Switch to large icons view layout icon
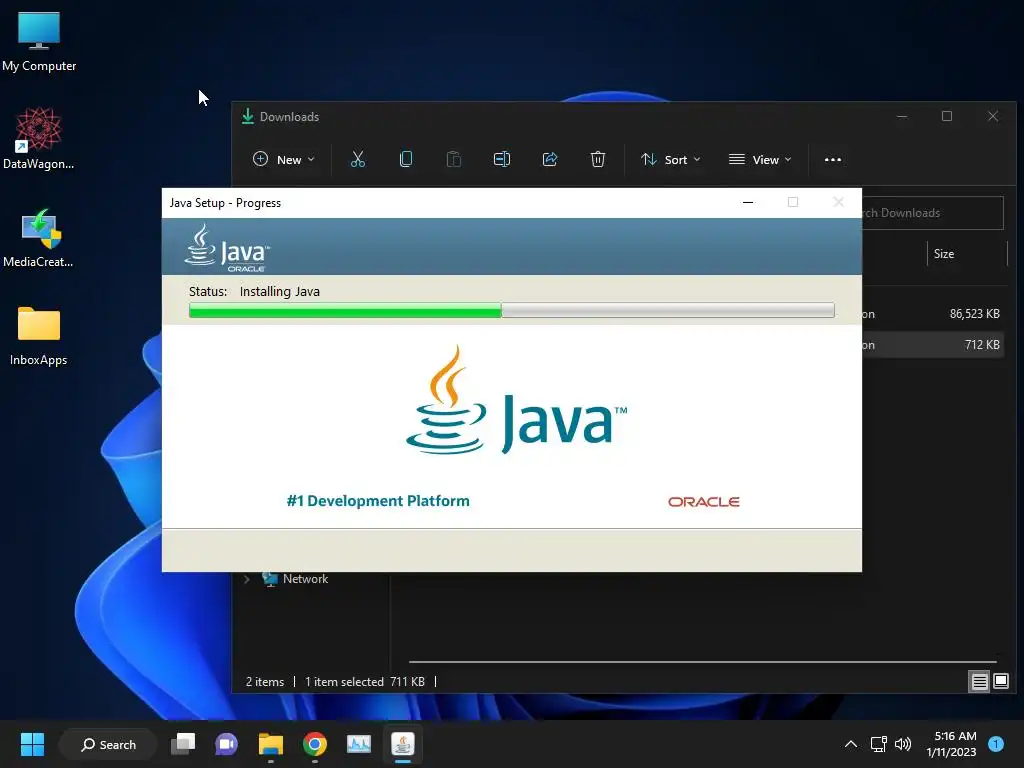The height and width of the screenshot is (768, 1024). tap(1000, 682)
